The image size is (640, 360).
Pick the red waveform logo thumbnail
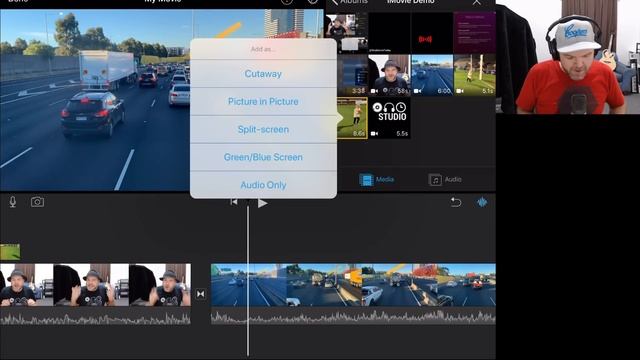coord(432,33)
